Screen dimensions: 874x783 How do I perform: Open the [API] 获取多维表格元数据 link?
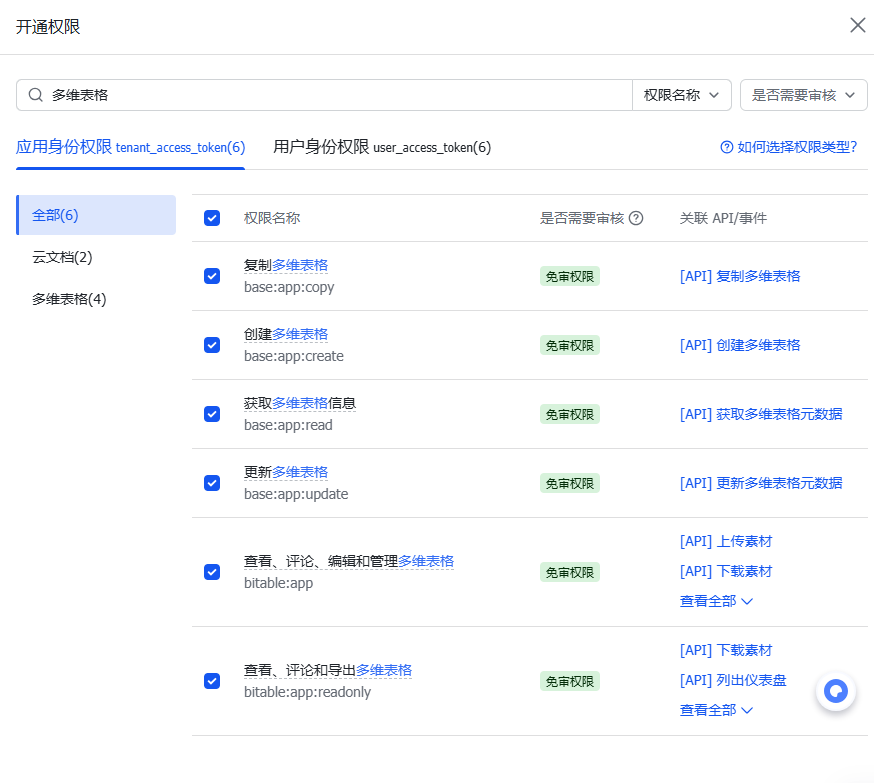pos(760,414)
